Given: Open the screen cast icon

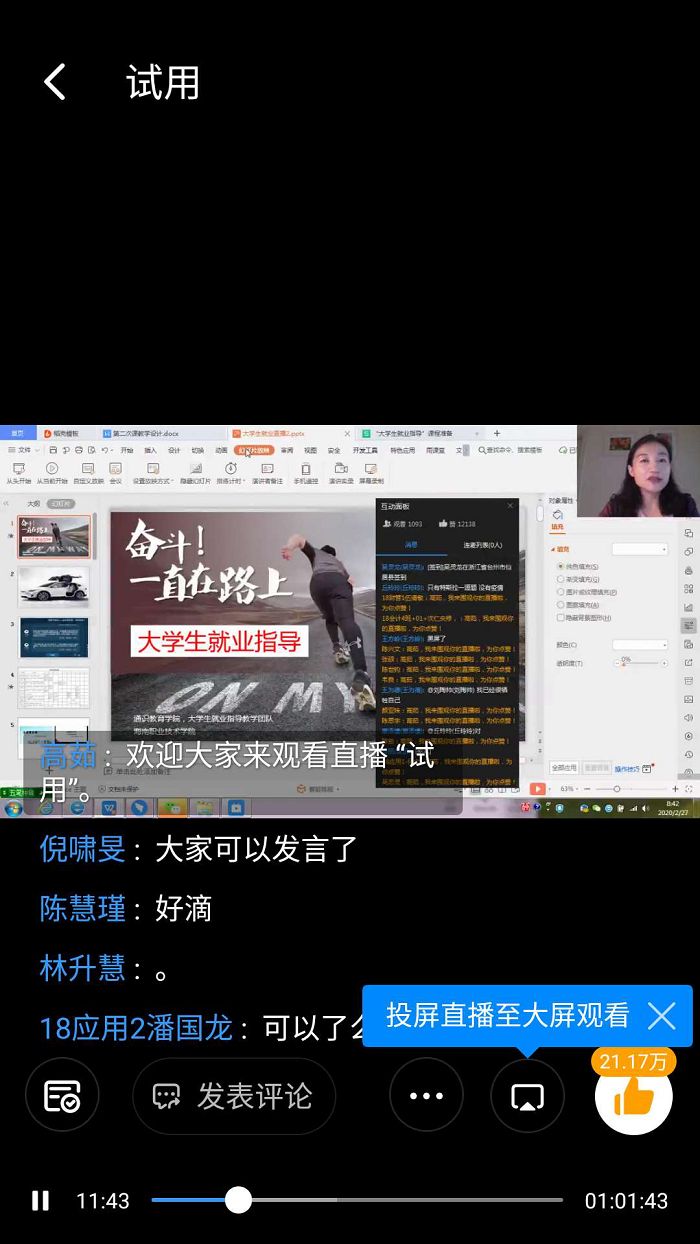Looking at the screenshot, I should click(527, 1096).
